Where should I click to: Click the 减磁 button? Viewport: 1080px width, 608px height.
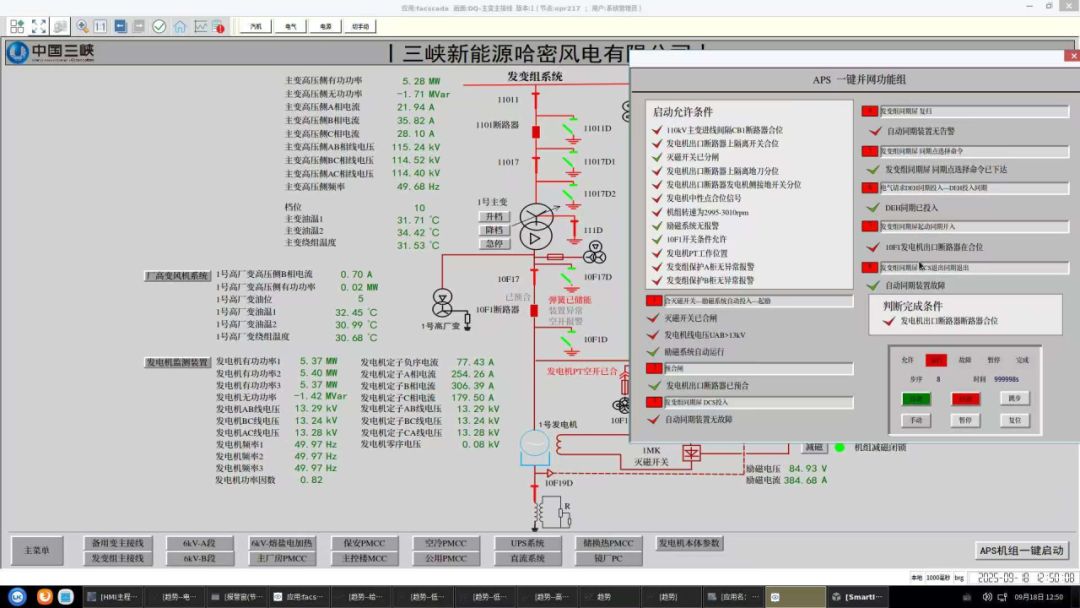pyautogui.click(x=814, y=448)
